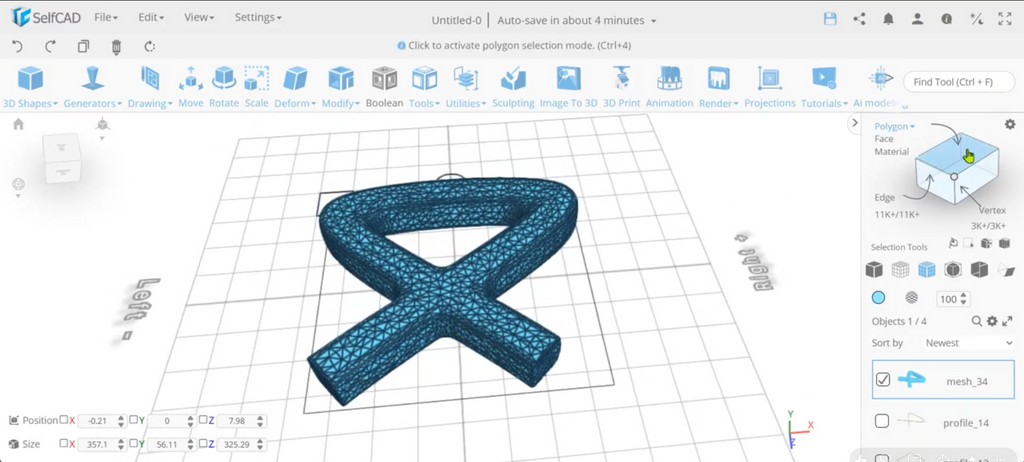Click the Move tool icon
This screenshot has height=462, width=1024.
(191, 78)
